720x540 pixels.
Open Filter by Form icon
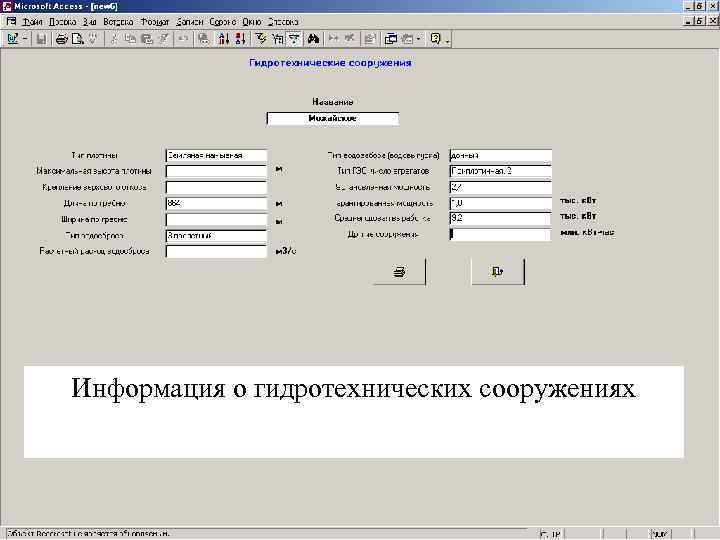[x=277, y=39]
